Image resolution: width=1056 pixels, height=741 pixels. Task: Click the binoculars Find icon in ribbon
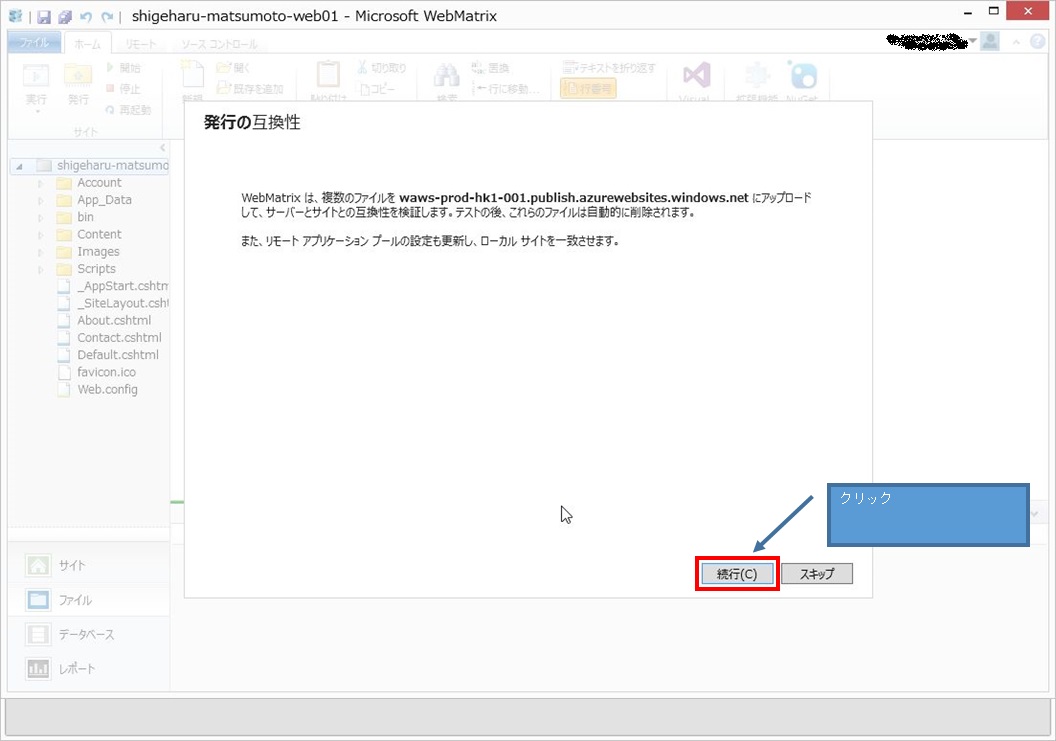point(447,77)
